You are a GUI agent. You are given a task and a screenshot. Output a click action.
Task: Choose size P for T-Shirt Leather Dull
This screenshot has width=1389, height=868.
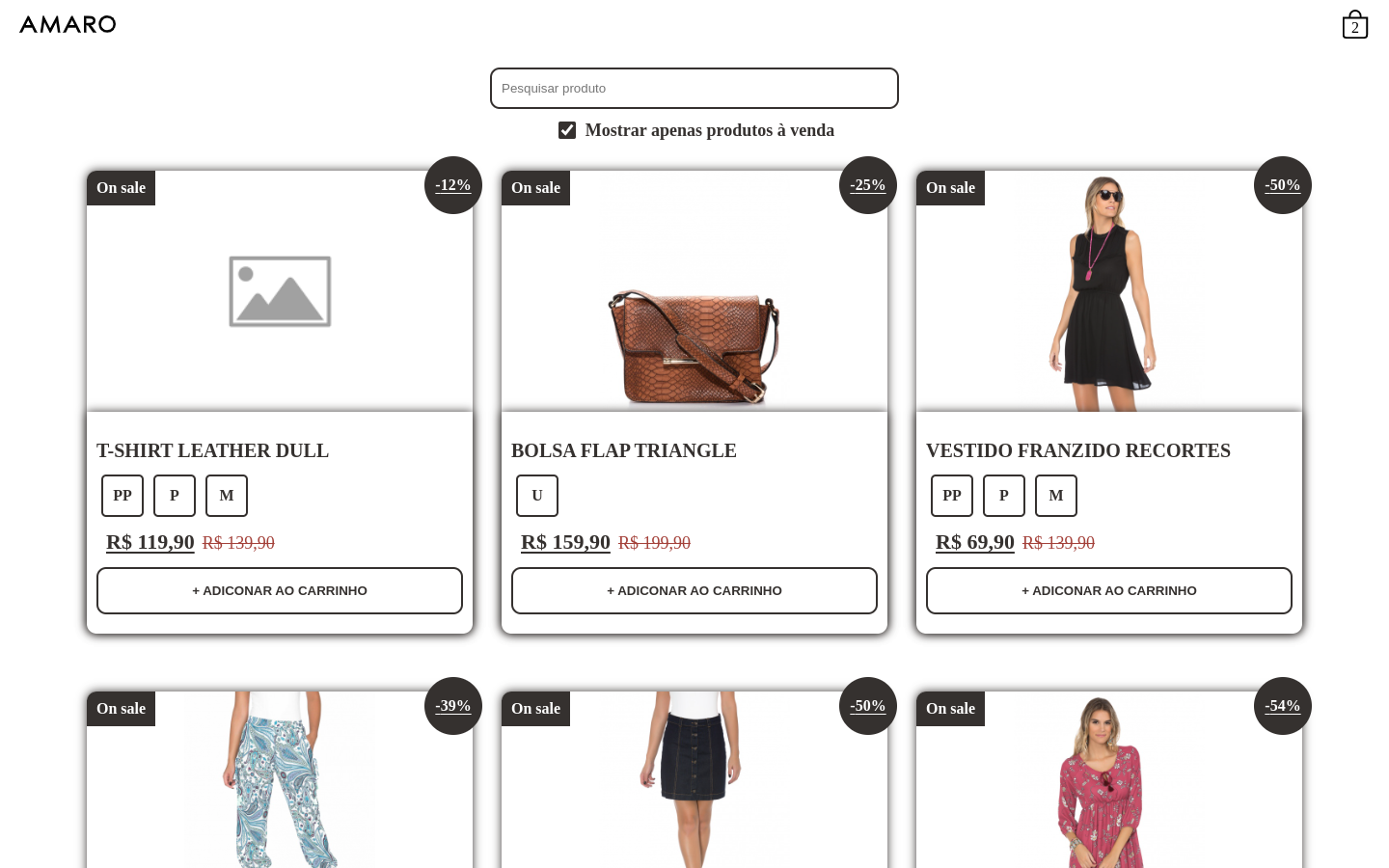point(175,496)
